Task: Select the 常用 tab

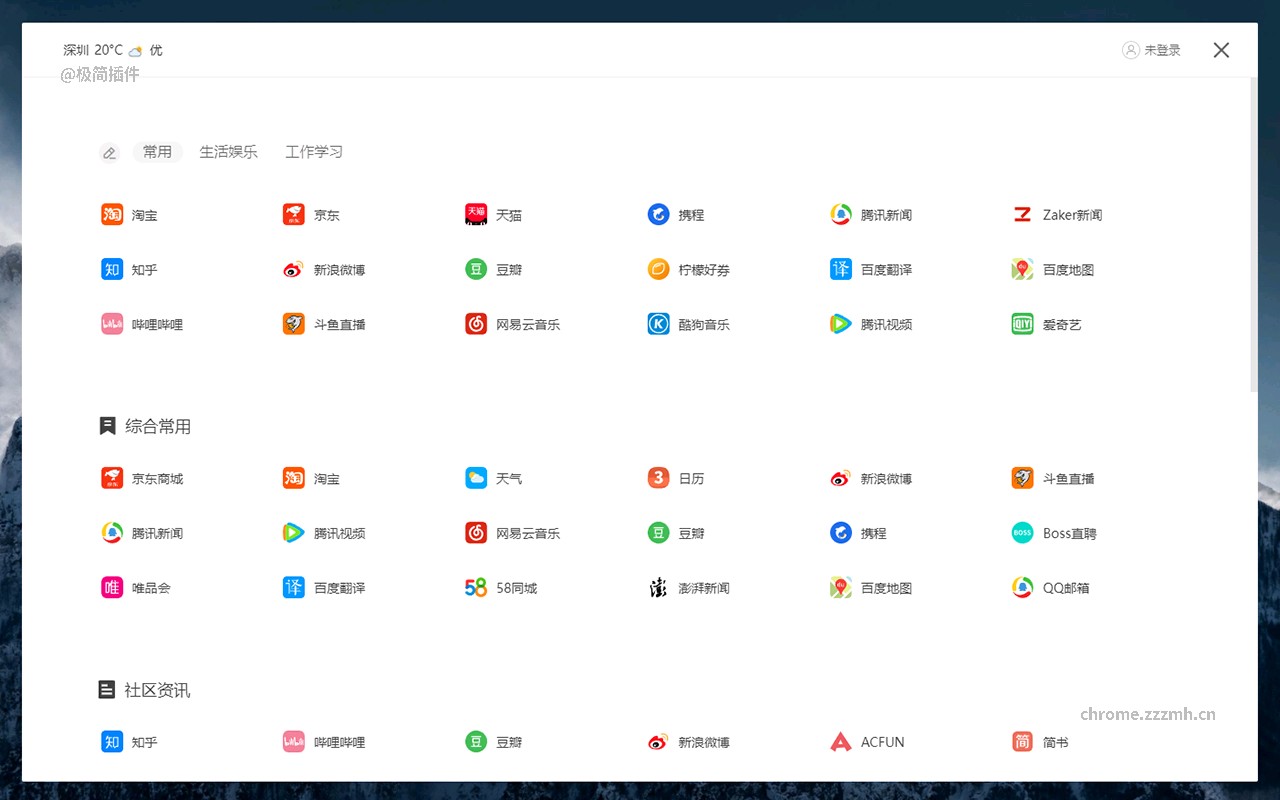Action: tap(157, 152)
